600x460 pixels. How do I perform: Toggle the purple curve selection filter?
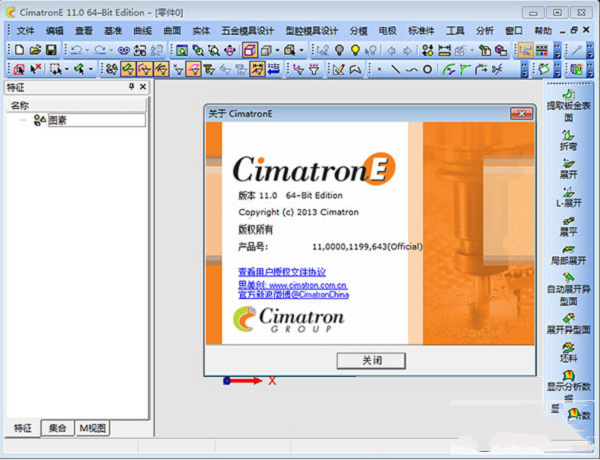(144, 69)
